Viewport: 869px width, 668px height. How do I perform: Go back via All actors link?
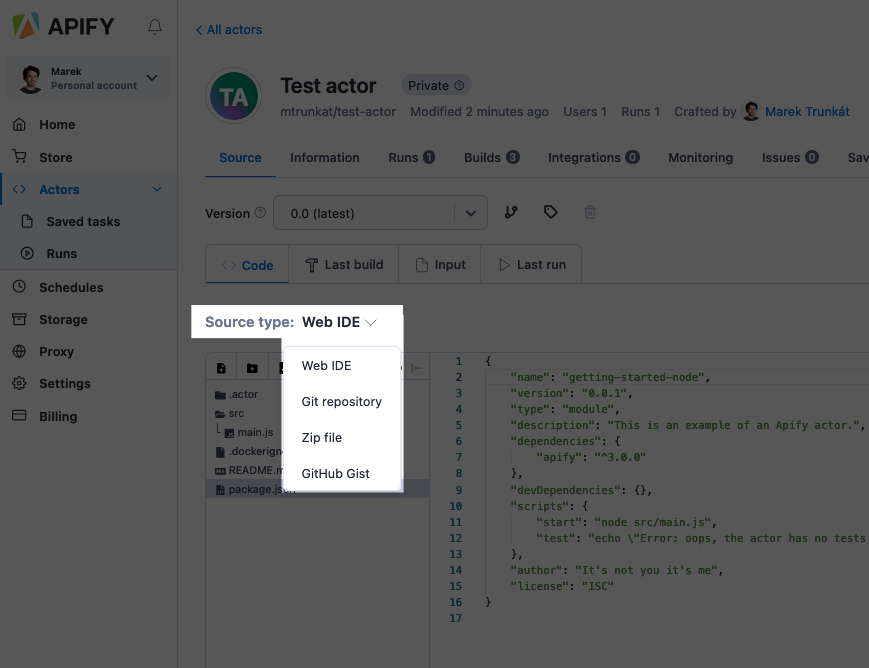229,30
